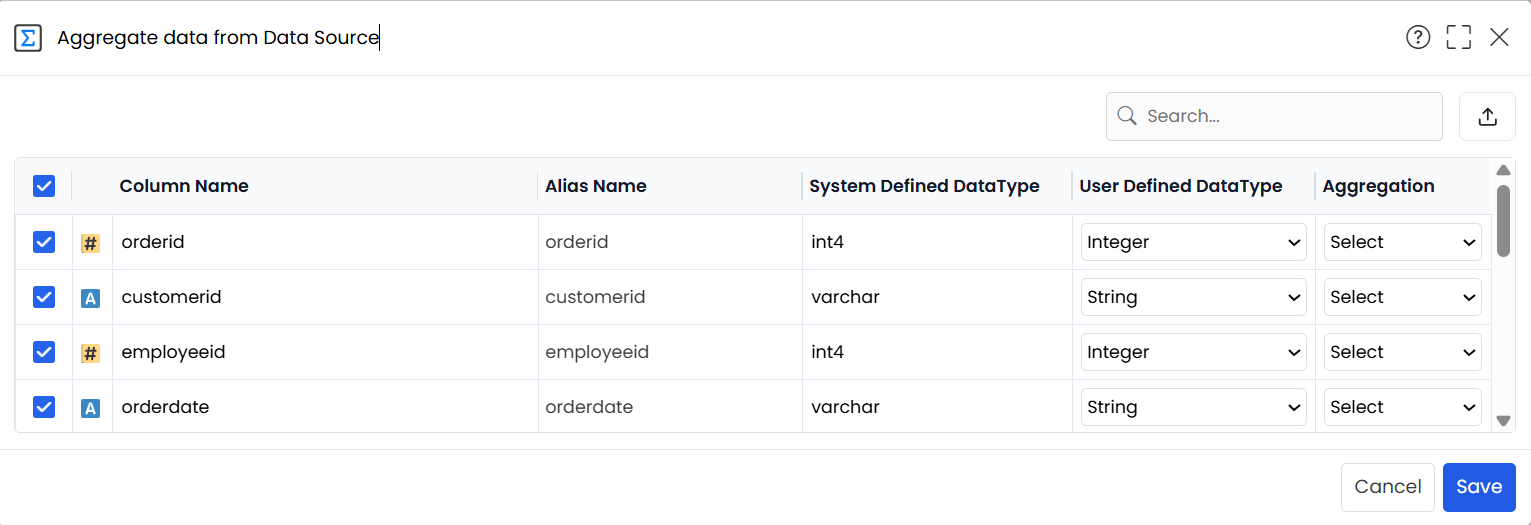Toggle the select-all checkbox in the header
Viewport: 1531px width, 525px height.
pos(44,186)
